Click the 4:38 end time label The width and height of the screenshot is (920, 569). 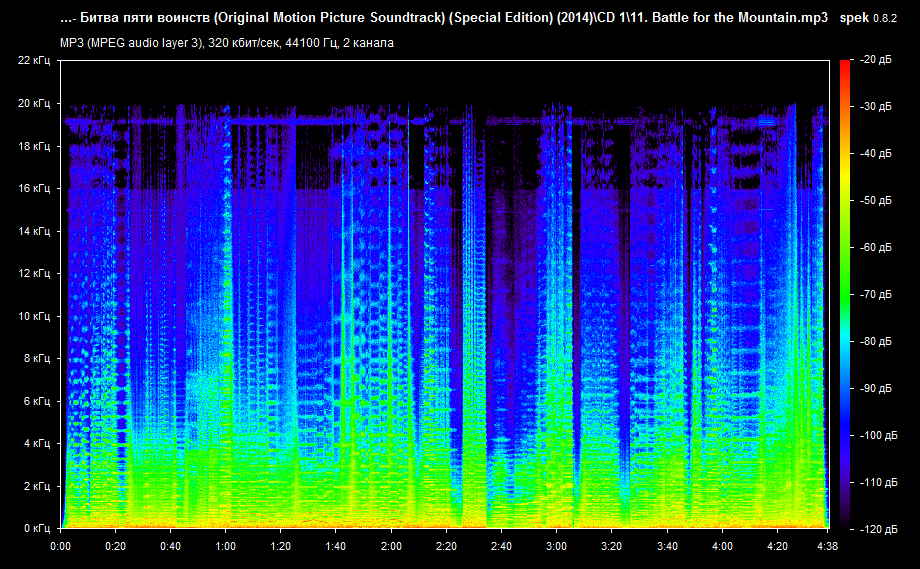point(828,547)
